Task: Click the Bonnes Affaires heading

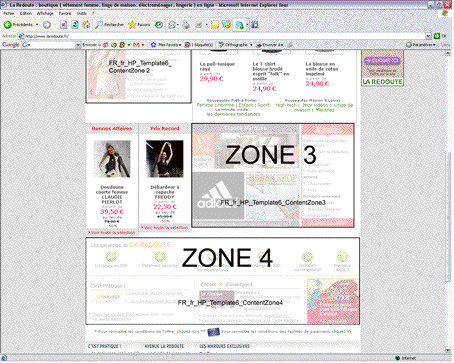Action: (112, 128)
